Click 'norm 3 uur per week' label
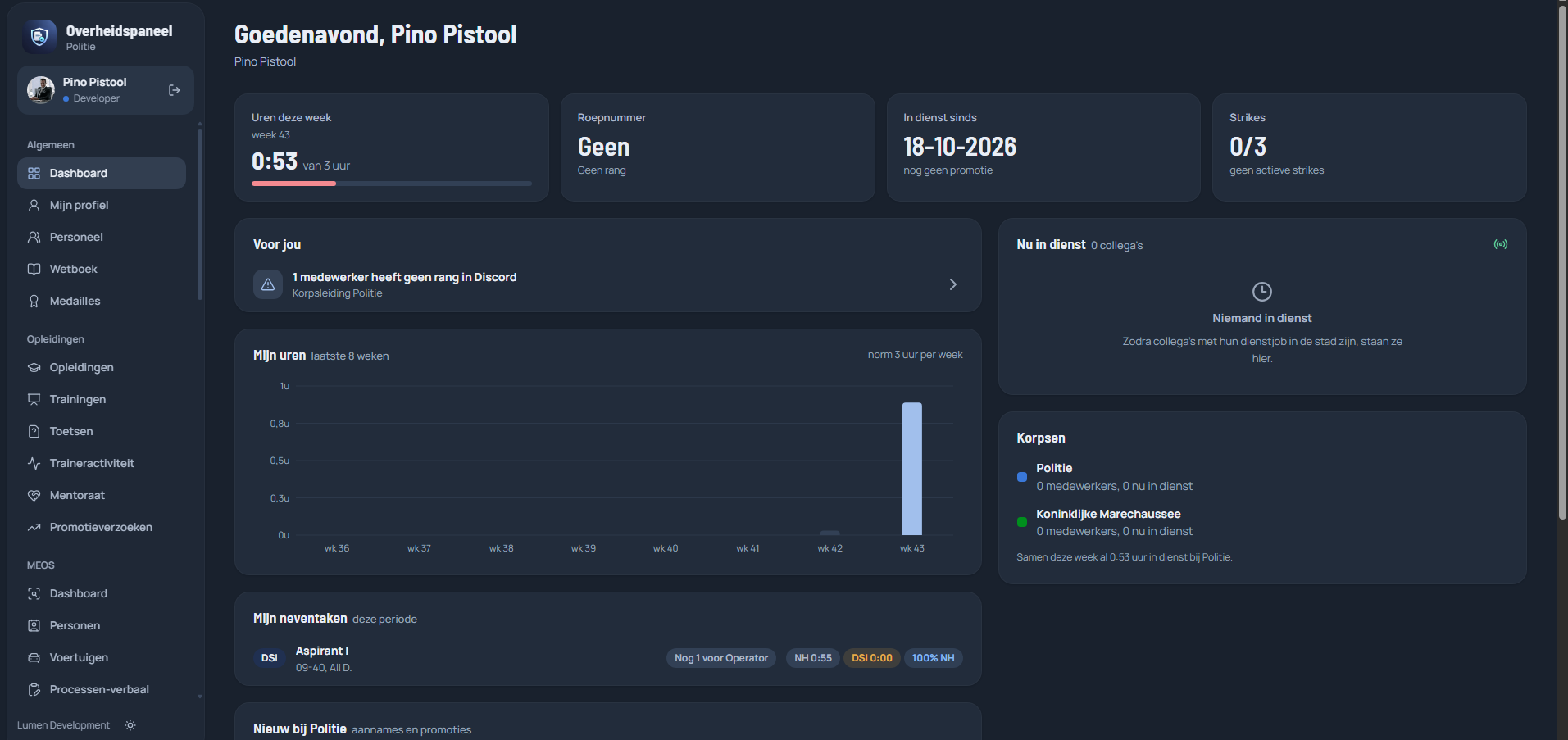The image size is (1568, 740). click(x=916, y=355)
